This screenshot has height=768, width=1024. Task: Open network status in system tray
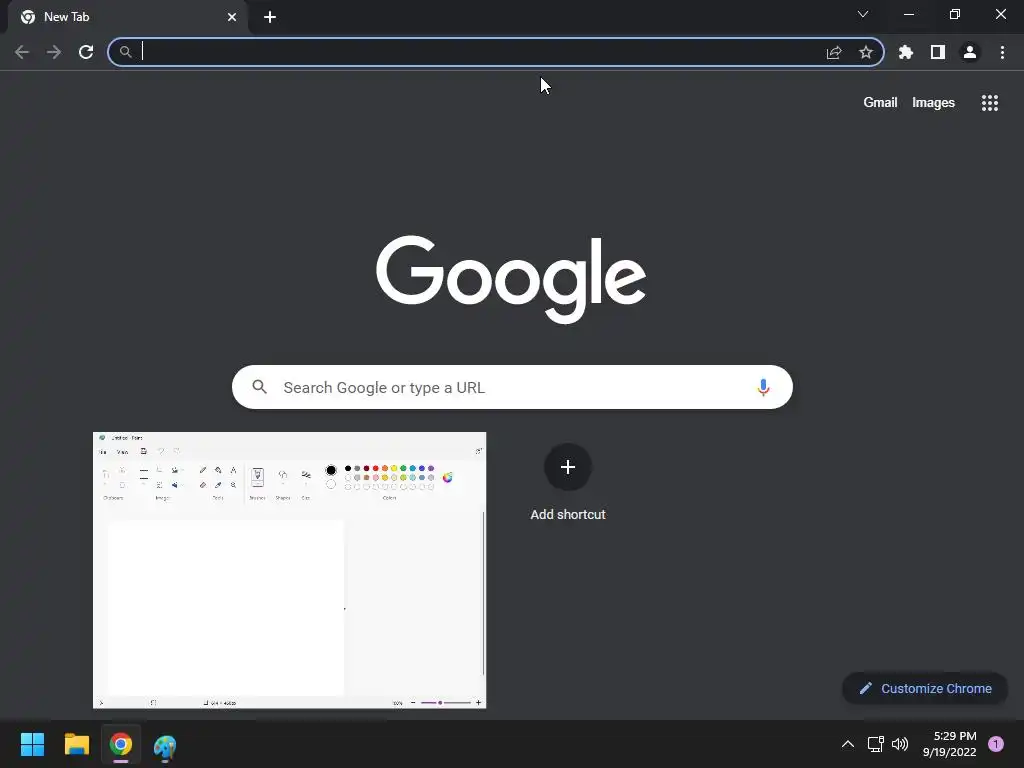(x=875, y=744)
